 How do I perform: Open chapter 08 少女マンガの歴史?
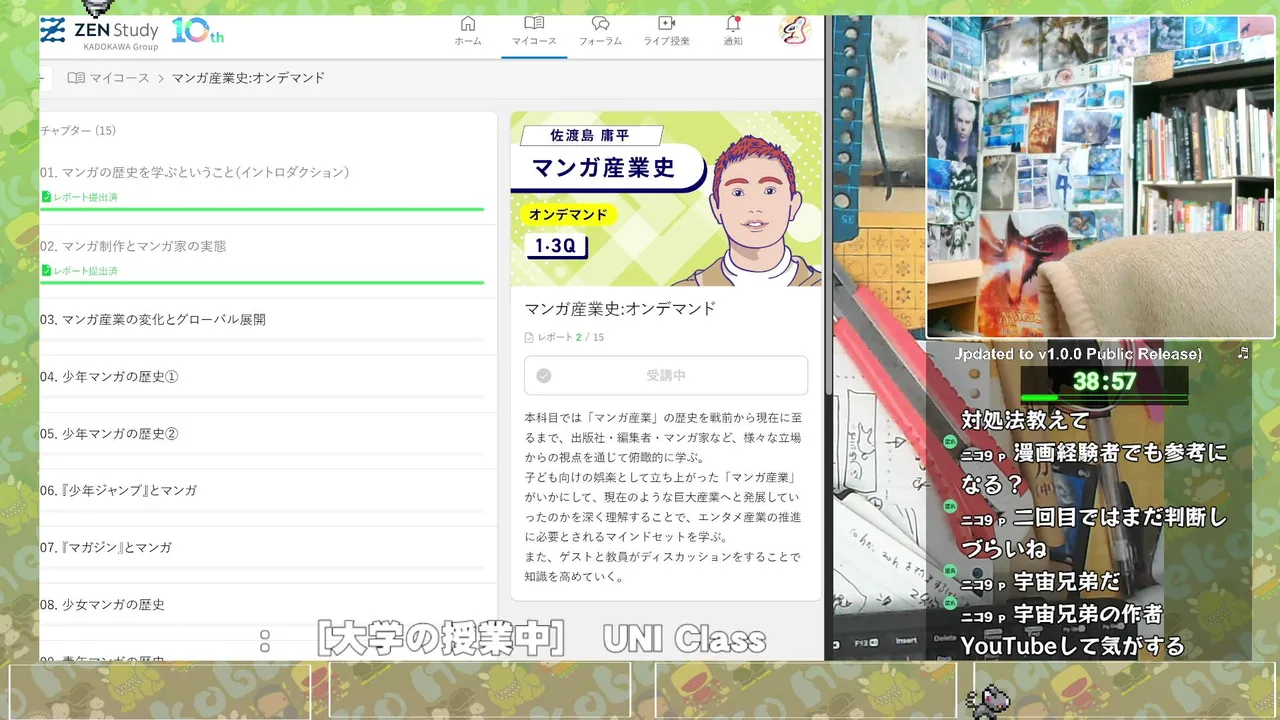click(x=102, y=605)
